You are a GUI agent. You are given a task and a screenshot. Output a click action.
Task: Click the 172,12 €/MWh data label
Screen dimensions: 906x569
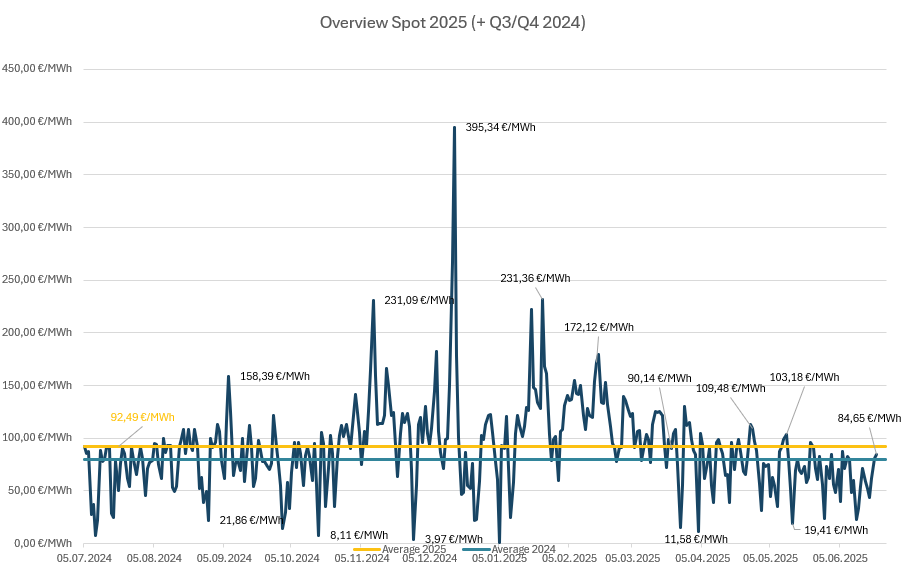pos(599,327)
